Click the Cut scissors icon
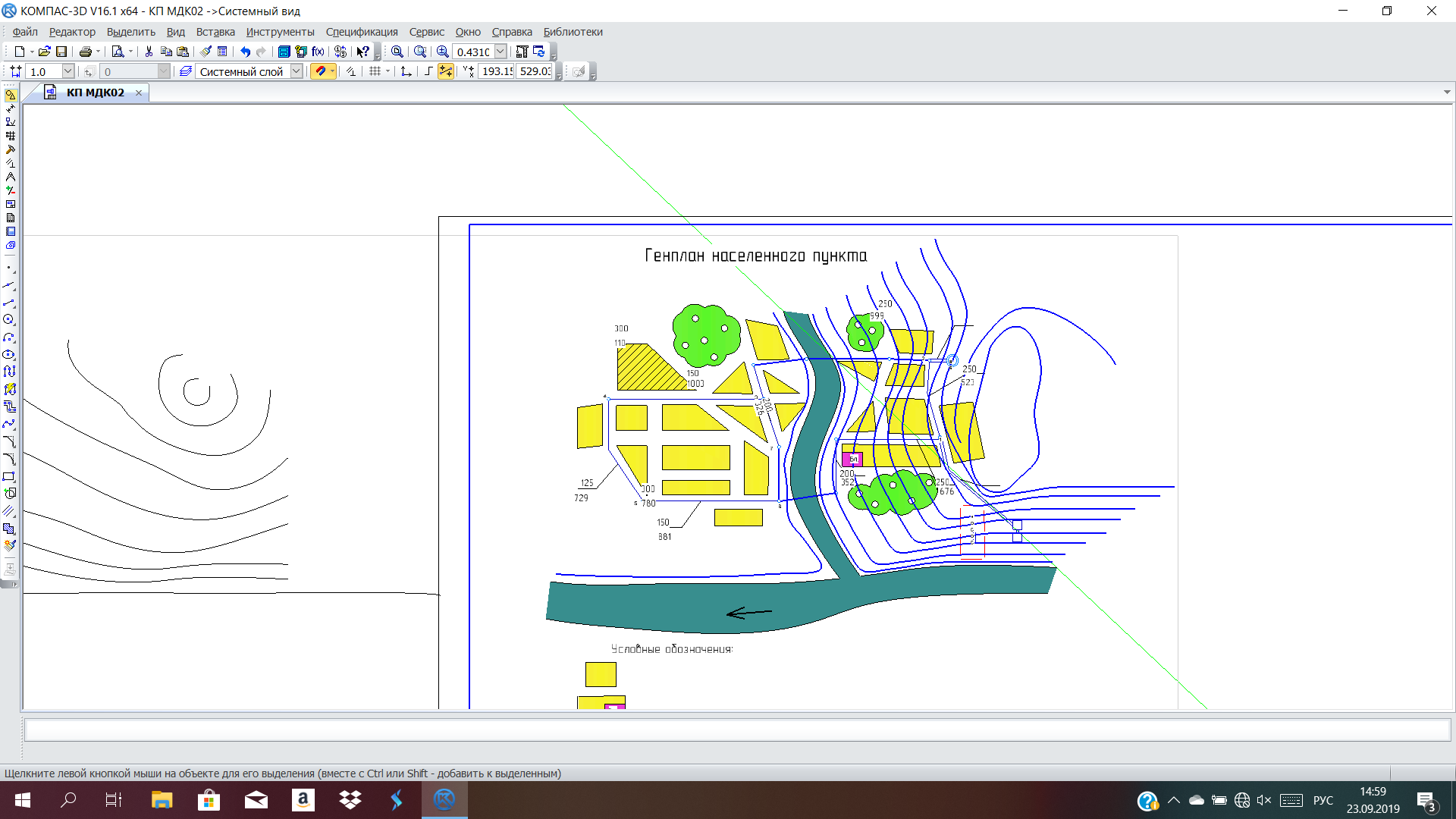The width and height of the screenshot is (1456, 819). pos(149,52)
